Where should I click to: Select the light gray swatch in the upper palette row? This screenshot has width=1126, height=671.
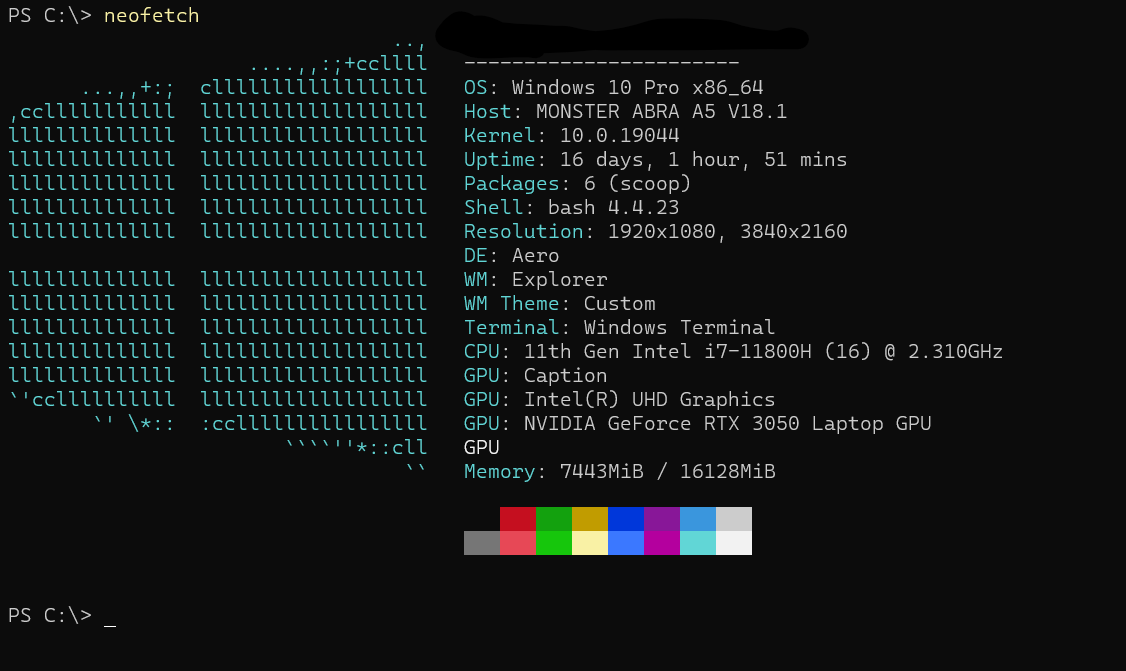(734, 519)
